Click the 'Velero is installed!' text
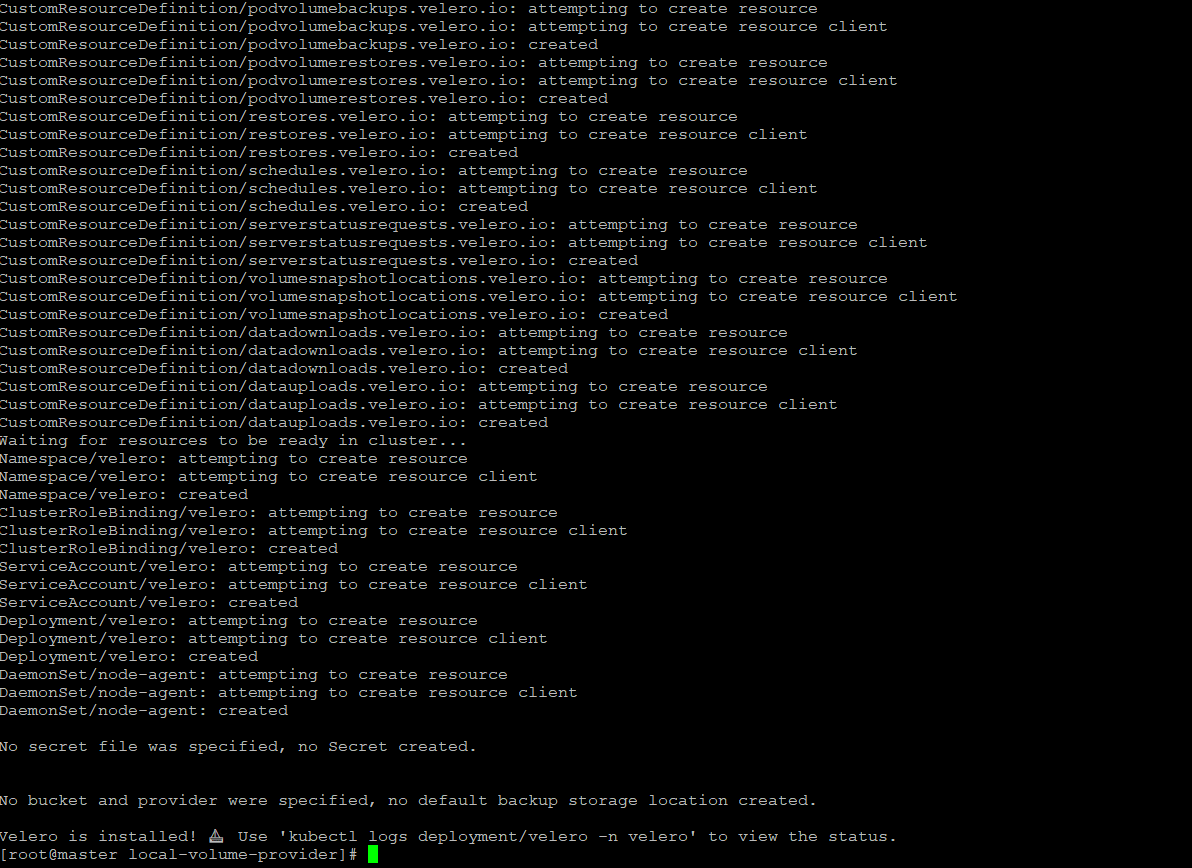The image size is (1192, 868). click(x=99, y=837)
